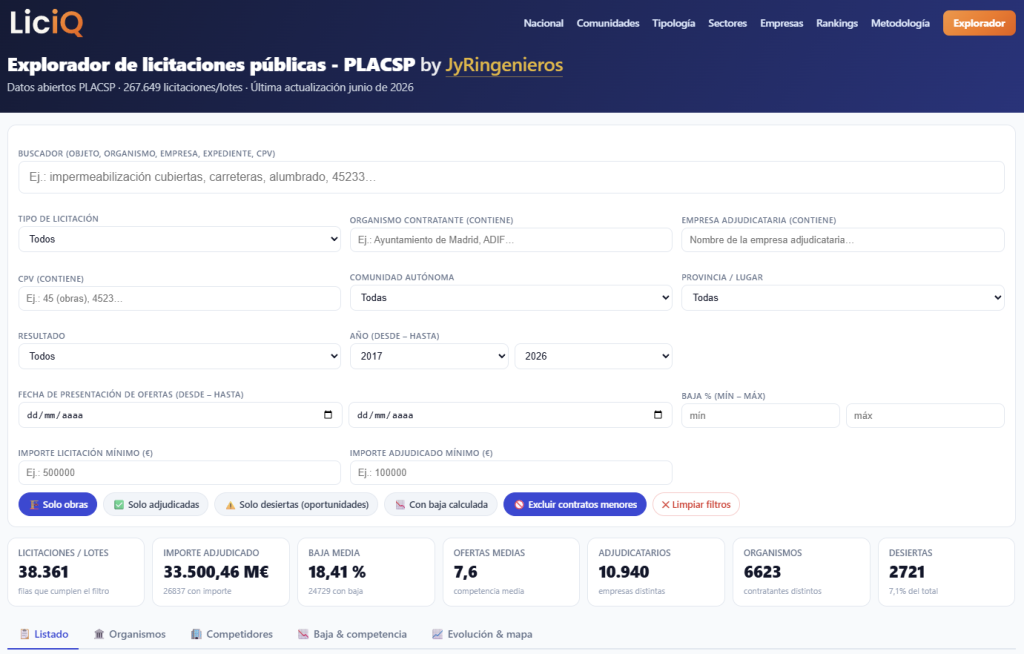
Task: Open the Comunidad autónoma dropdown
Action: coord(511,298)
